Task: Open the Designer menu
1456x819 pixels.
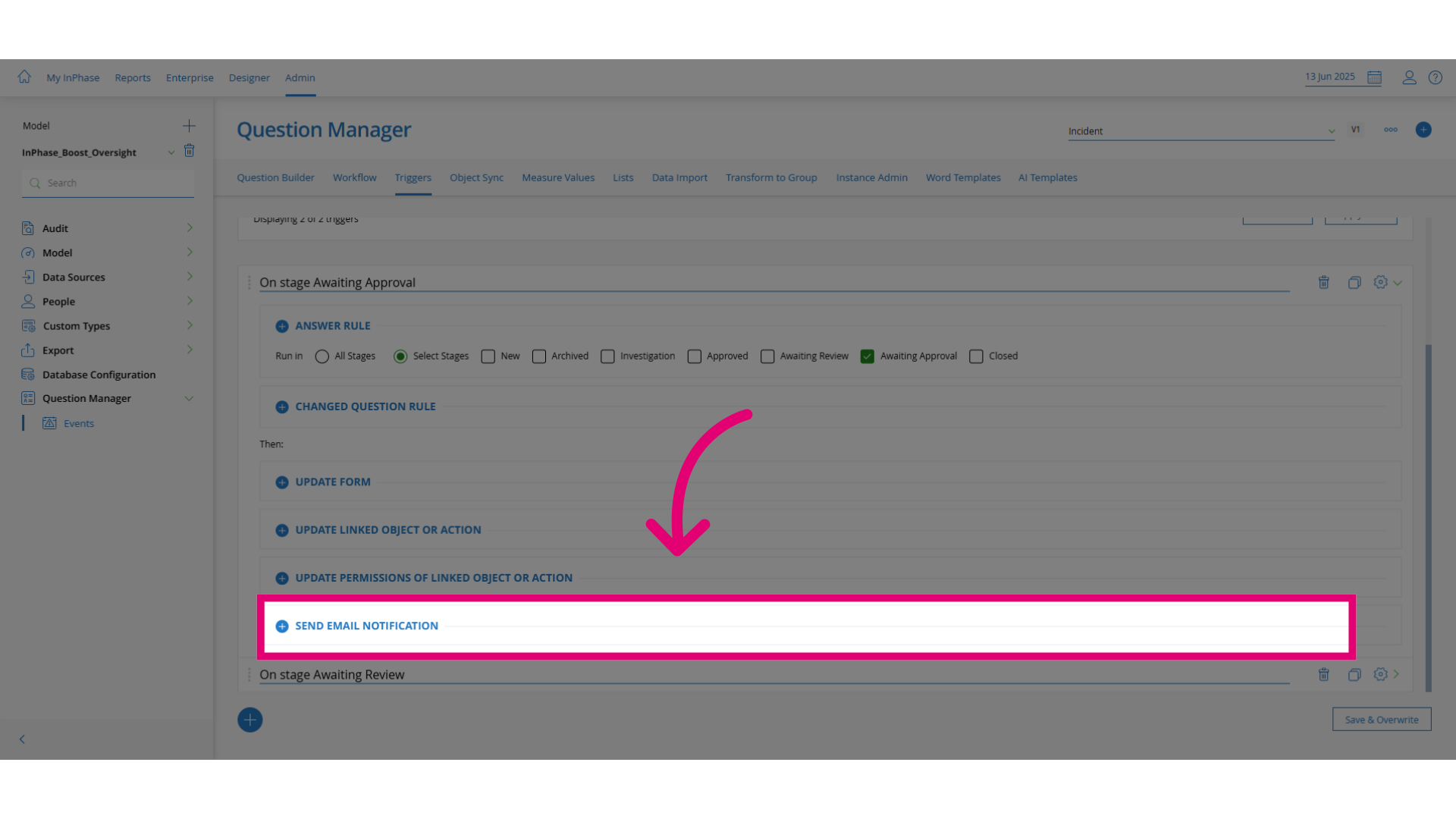Action: coord(249,77)
